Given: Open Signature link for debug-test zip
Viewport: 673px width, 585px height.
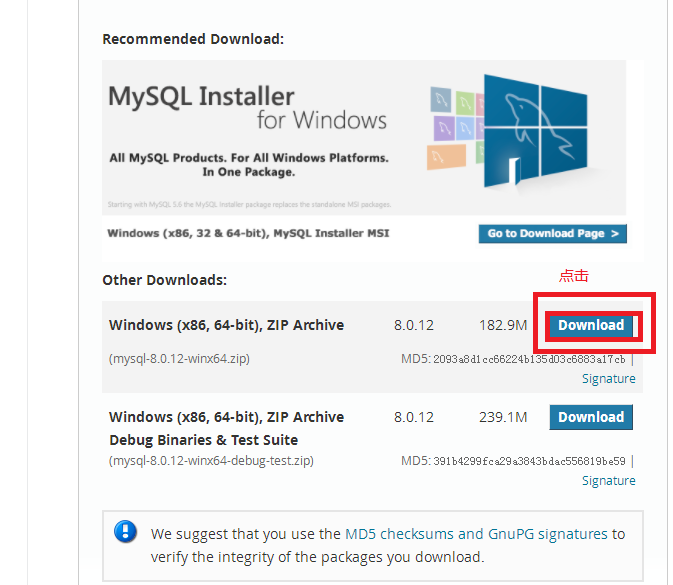Looking at the screenshot, I should click(x=609, y=480).
